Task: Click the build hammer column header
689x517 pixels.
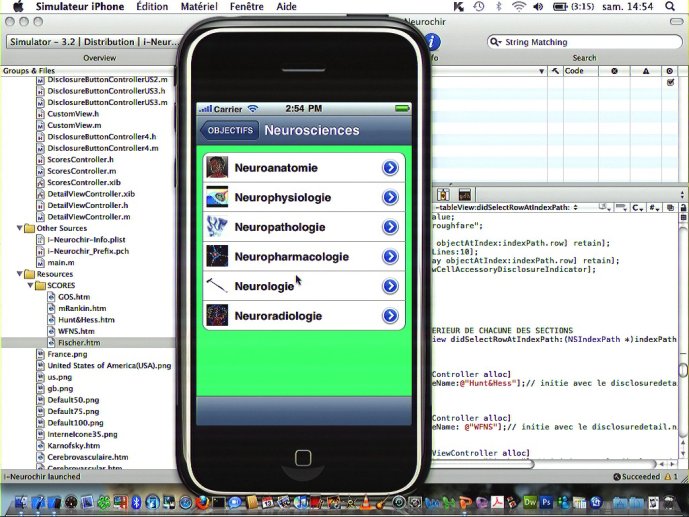Action: tap(555, 71)
